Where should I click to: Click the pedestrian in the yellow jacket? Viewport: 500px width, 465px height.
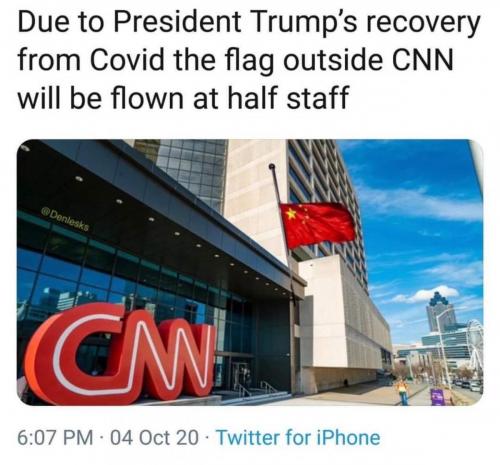403,391
